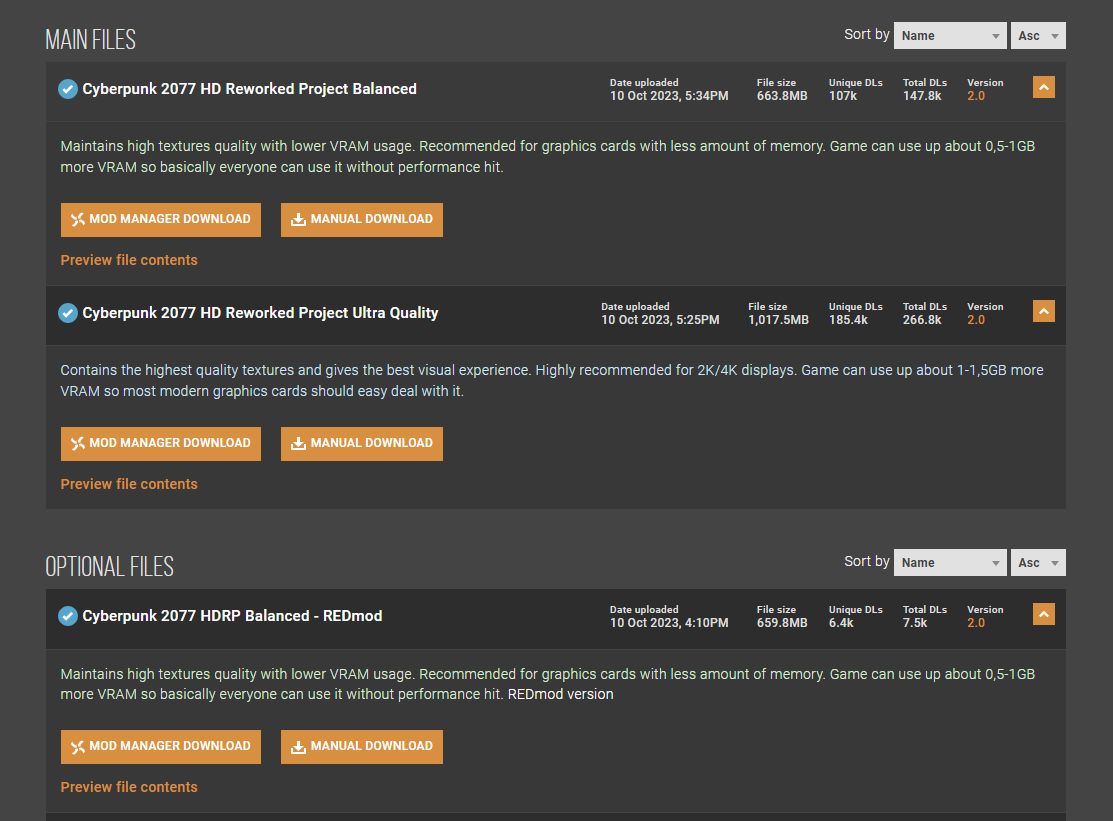Click file size value 663.8MB
1113x821 pixels.
tap(782, 96)
